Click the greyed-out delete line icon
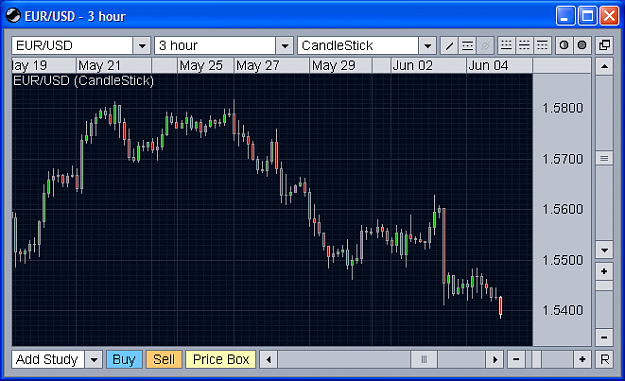This screenshot has width=625, height=381. (x=485, y=46)
